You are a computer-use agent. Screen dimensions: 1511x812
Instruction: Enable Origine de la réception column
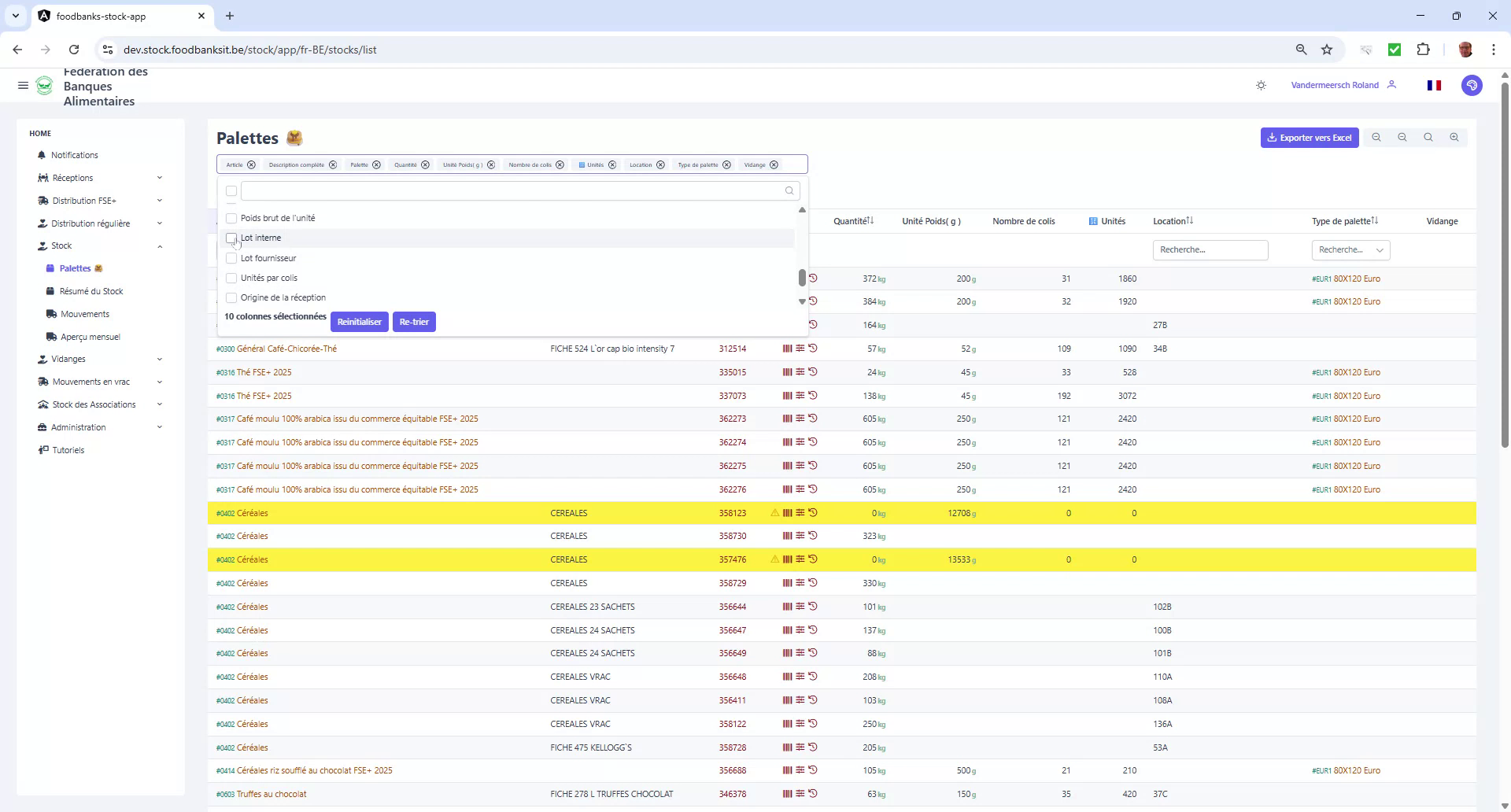[x=231, y=297]
